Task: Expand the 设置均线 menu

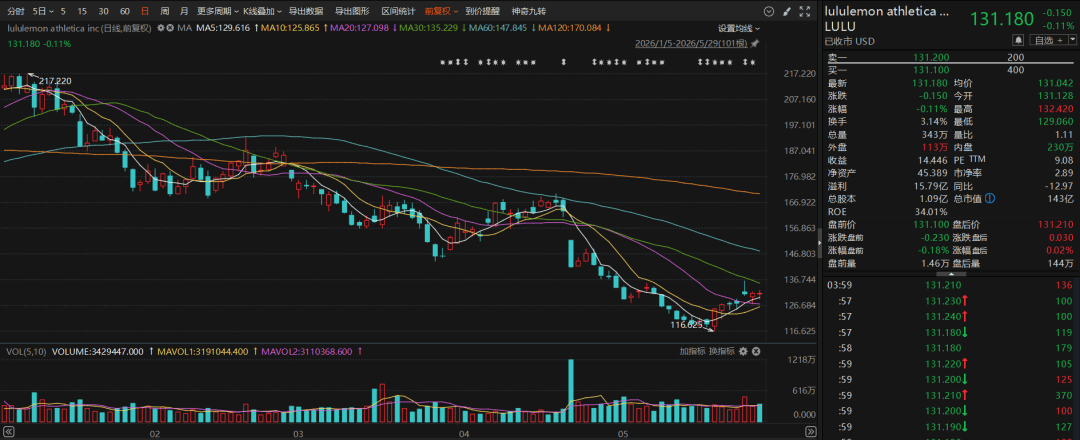Action: coord(739,28)
